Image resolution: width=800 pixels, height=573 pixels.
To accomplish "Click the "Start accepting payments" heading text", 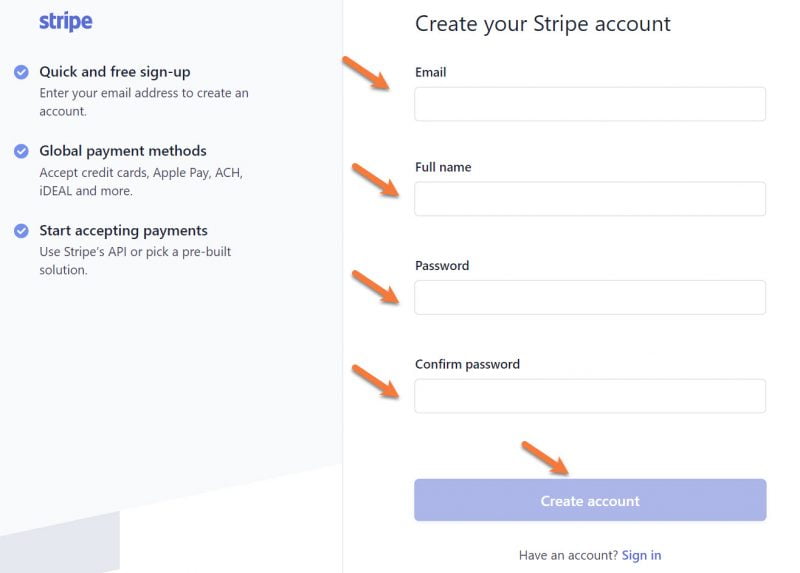I will coord(123,230).
